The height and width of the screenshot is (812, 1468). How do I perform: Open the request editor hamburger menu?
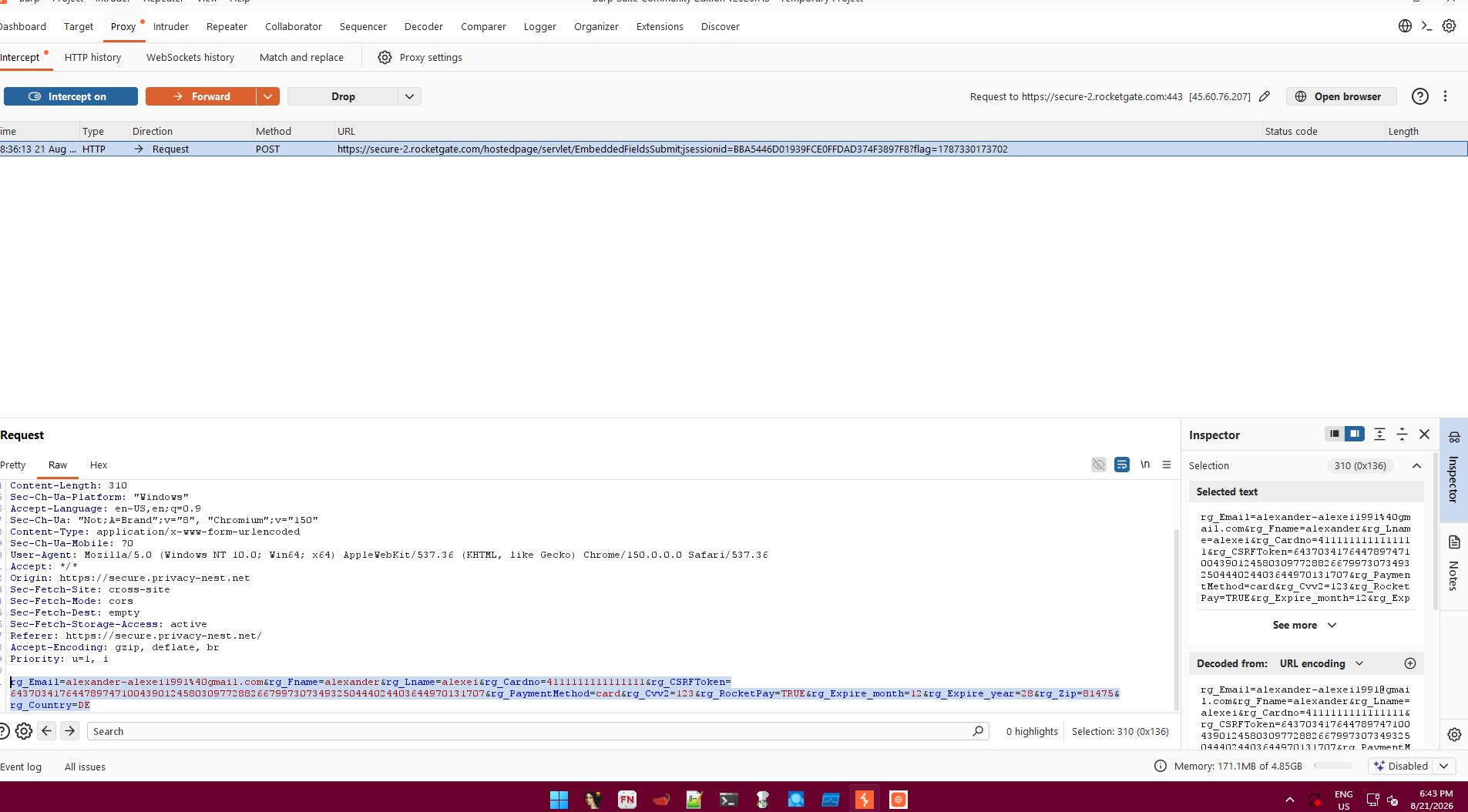1167,465
